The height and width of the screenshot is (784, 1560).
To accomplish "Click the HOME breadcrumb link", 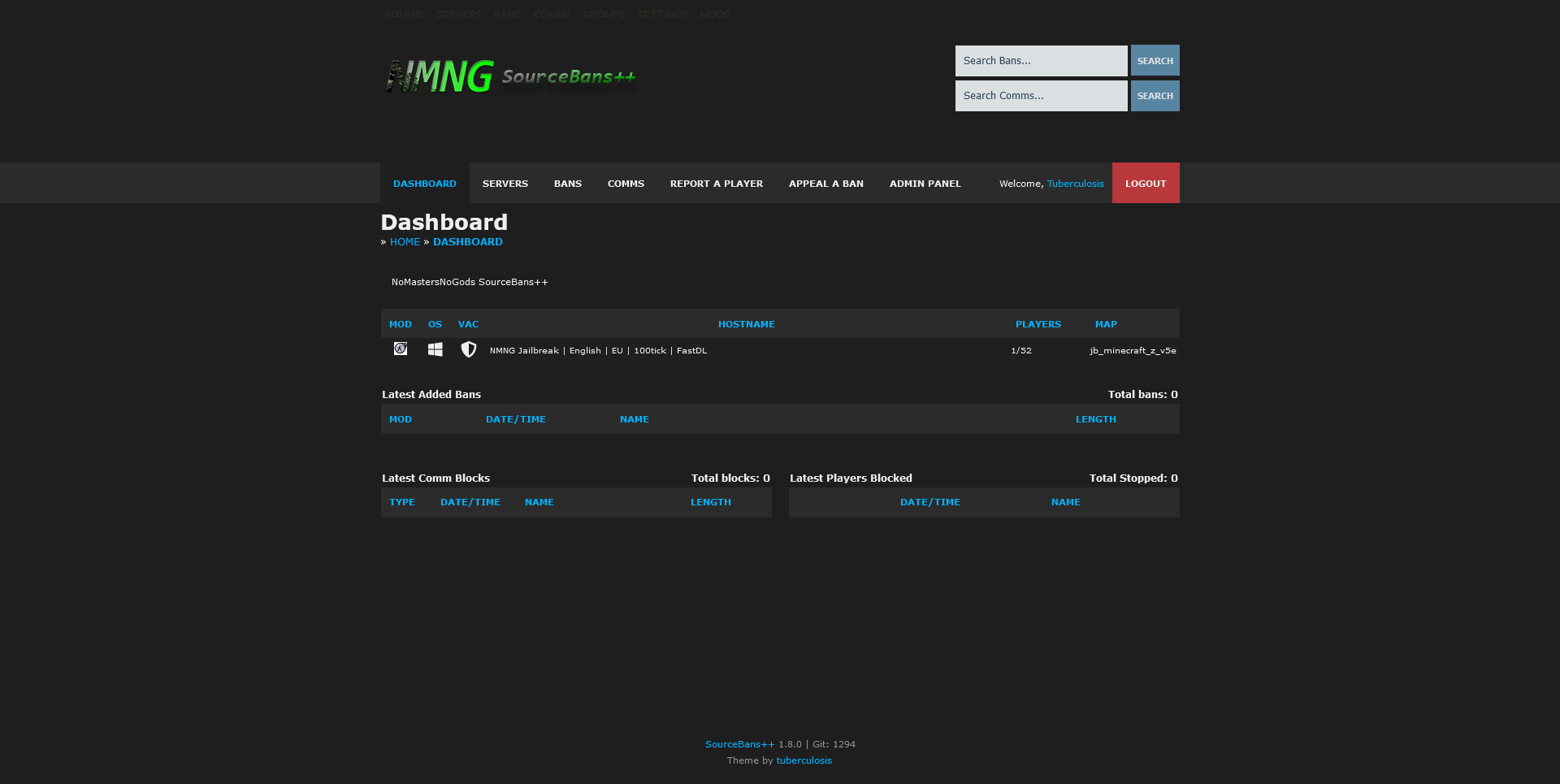I will [405, 242].
